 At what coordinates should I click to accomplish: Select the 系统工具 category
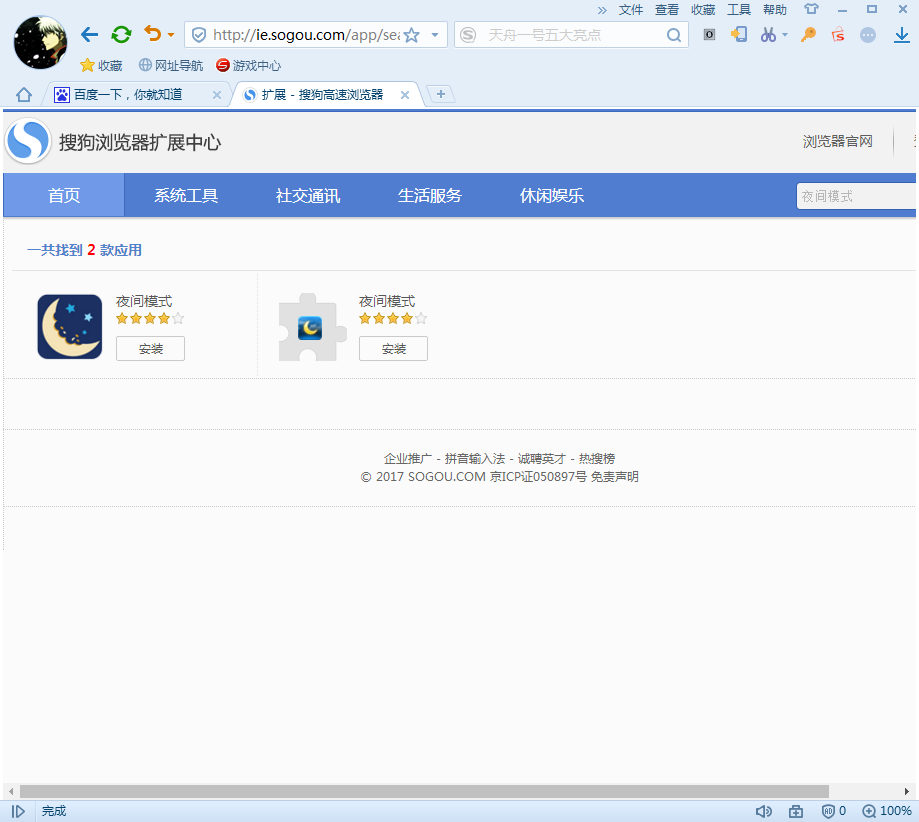pos(186,195)
